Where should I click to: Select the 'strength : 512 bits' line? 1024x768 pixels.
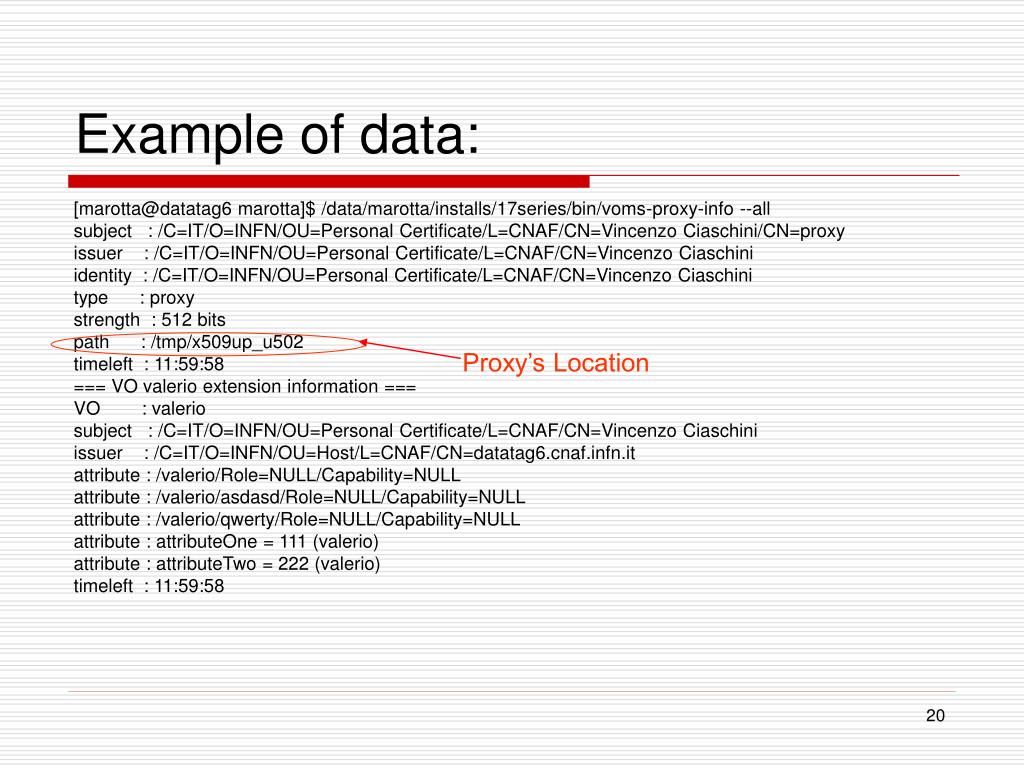point(150,320)
